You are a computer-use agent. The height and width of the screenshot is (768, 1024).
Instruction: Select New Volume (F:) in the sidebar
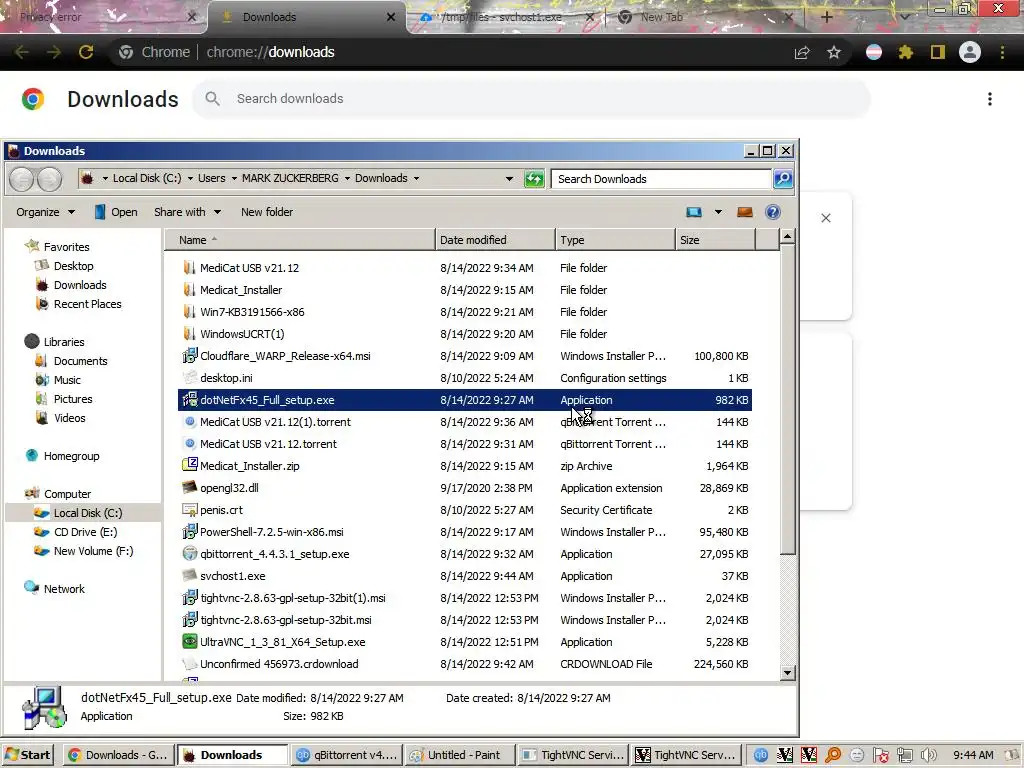click(x=93, y=551)
